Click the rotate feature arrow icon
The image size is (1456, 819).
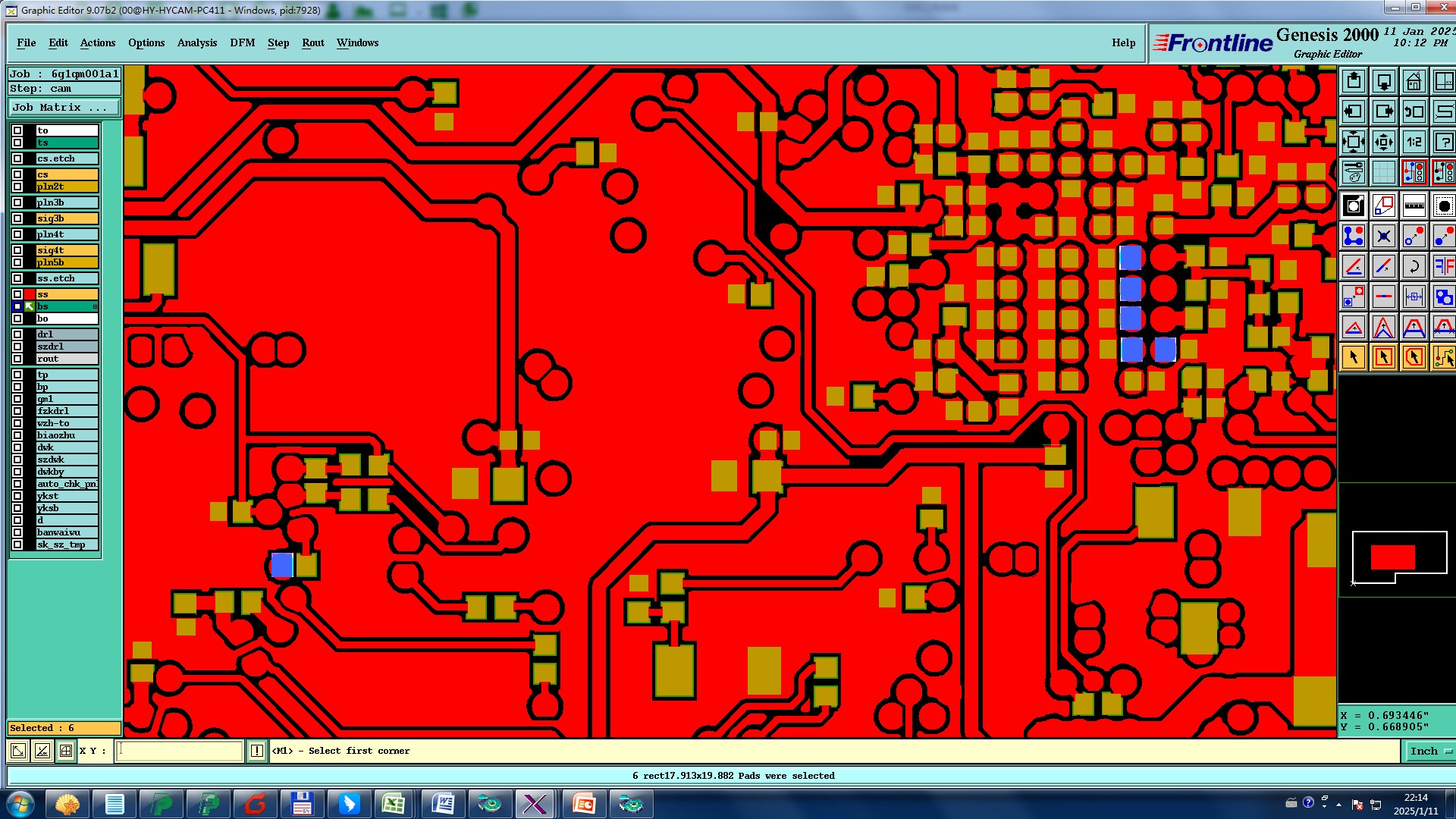[x=1414, y=266]
